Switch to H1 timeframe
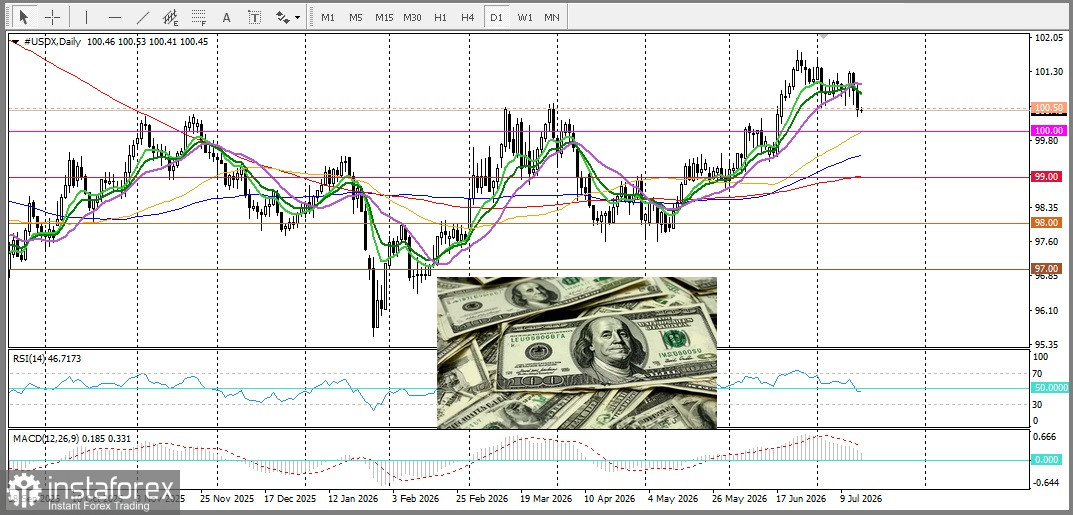1073x515 pixels. (x=441, y=17)
